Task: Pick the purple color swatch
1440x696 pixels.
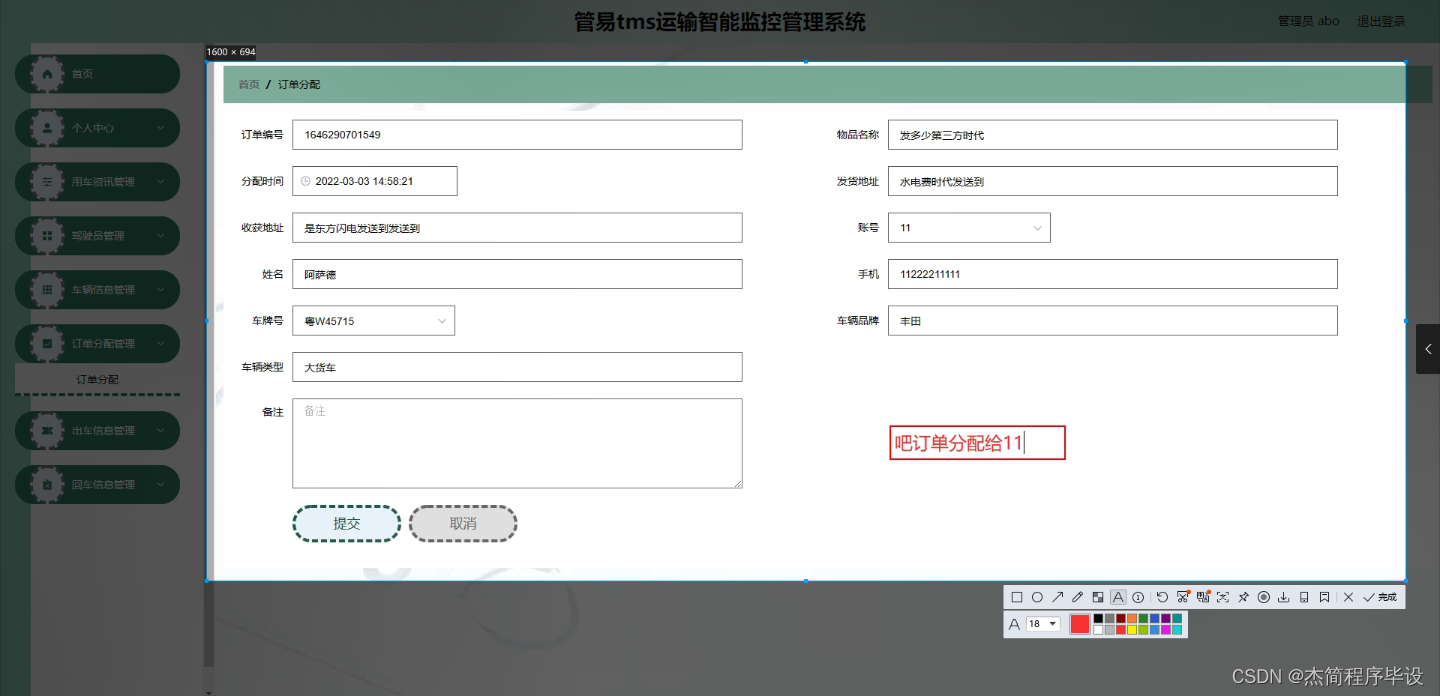Action: pyautogui.click(x=1166, y=619)
